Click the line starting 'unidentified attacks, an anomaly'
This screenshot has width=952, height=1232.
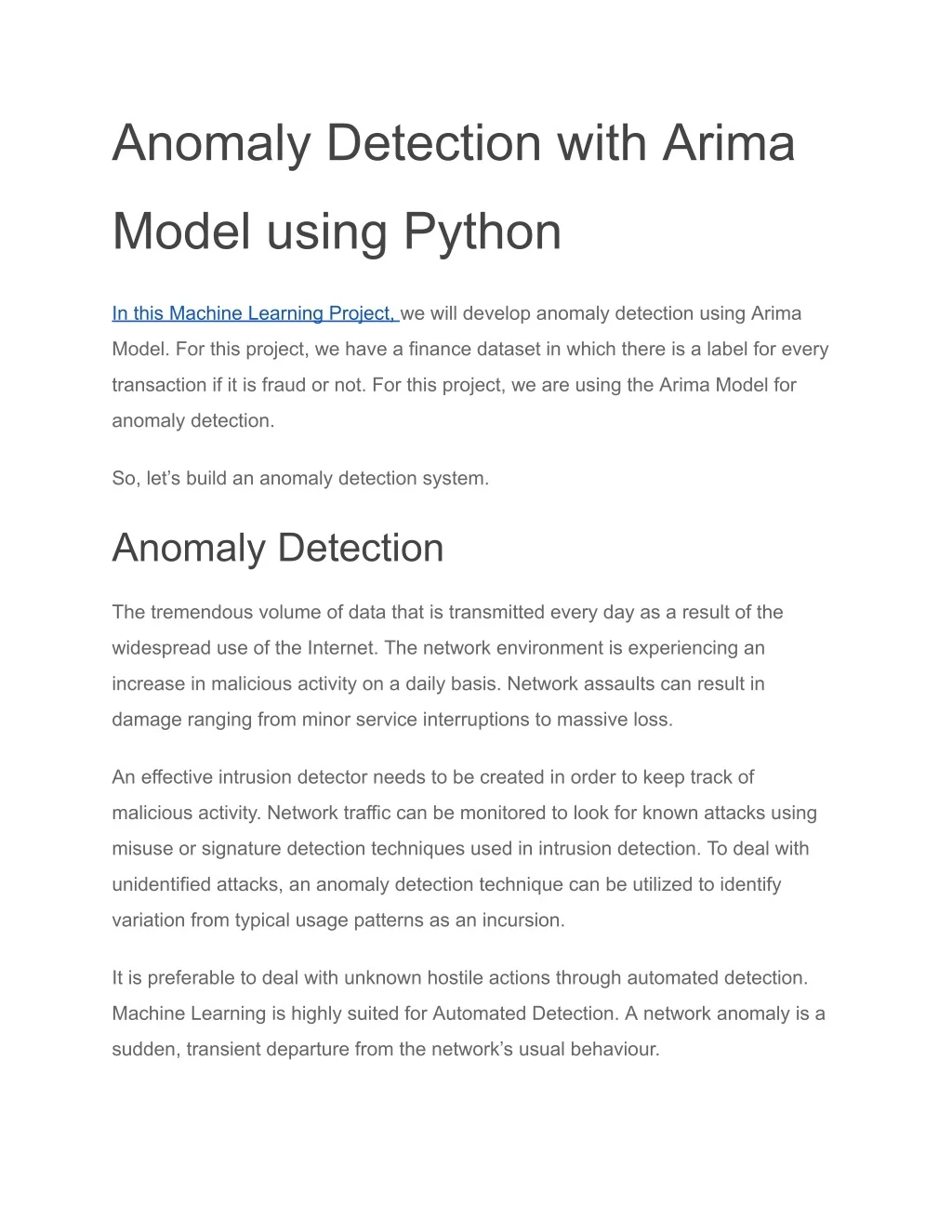[x=446, y=884]
